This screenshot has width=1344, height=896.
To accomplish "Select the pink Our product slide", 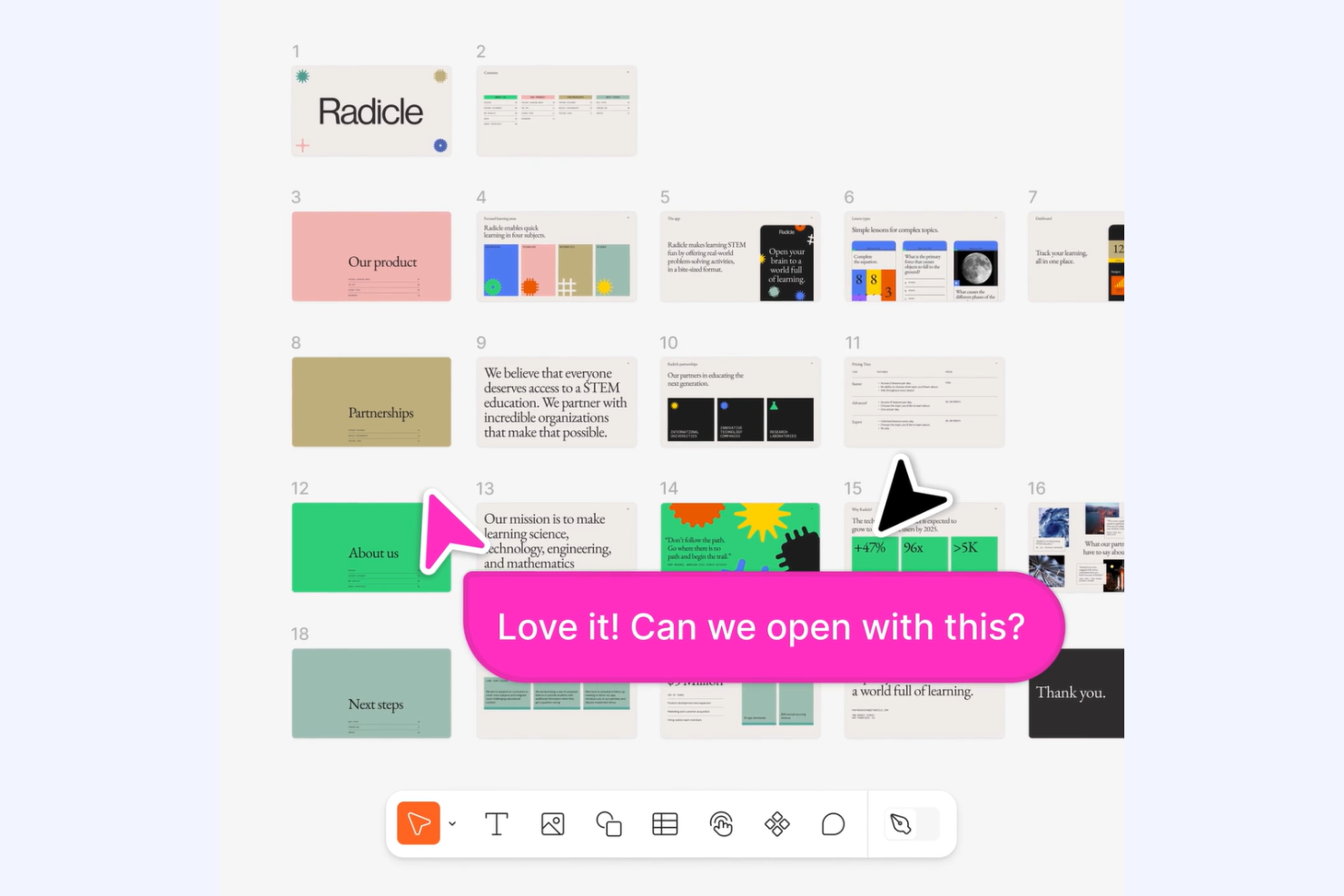I will point(371,256).
